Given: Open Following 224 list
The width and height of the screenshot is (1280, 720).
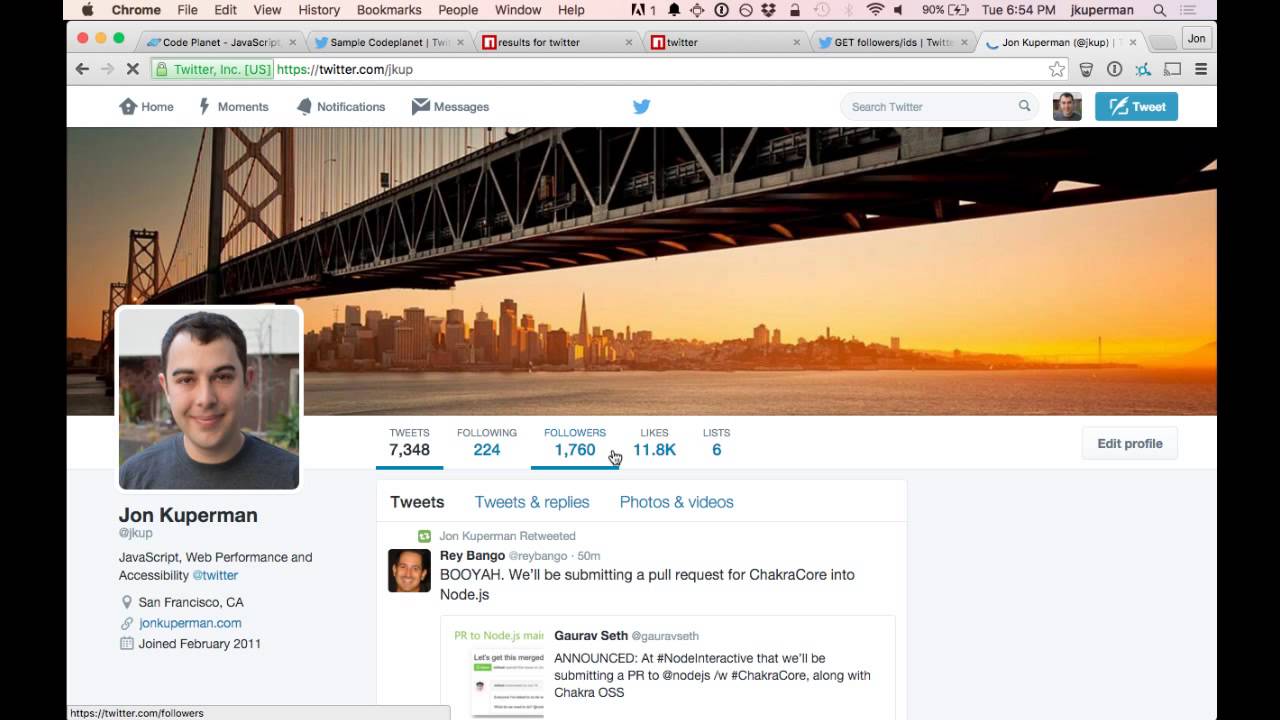Looking at the screenshot, I should [487, 442].
